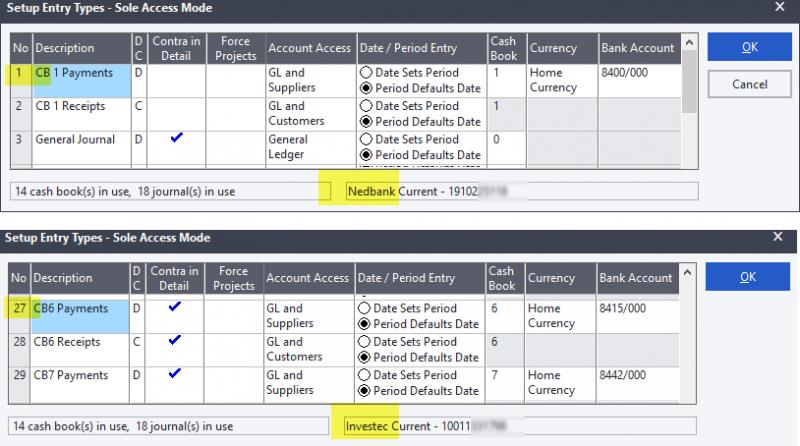Click OK in the top dialog

pyautogui.click(x=749, y=49)
